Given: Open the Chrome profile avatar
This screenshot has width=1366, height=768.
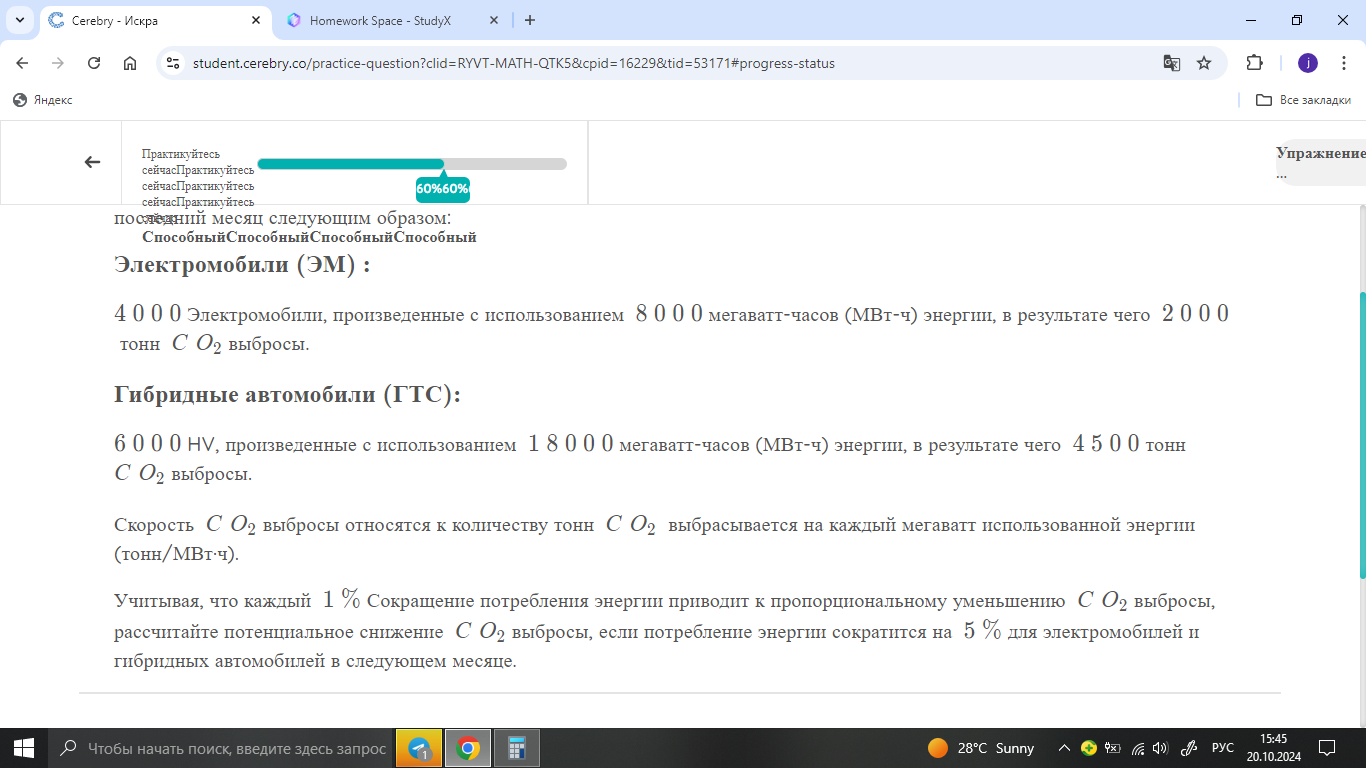Looking at the screenshot, I should pyautogui.click(x=1308, y=63).
